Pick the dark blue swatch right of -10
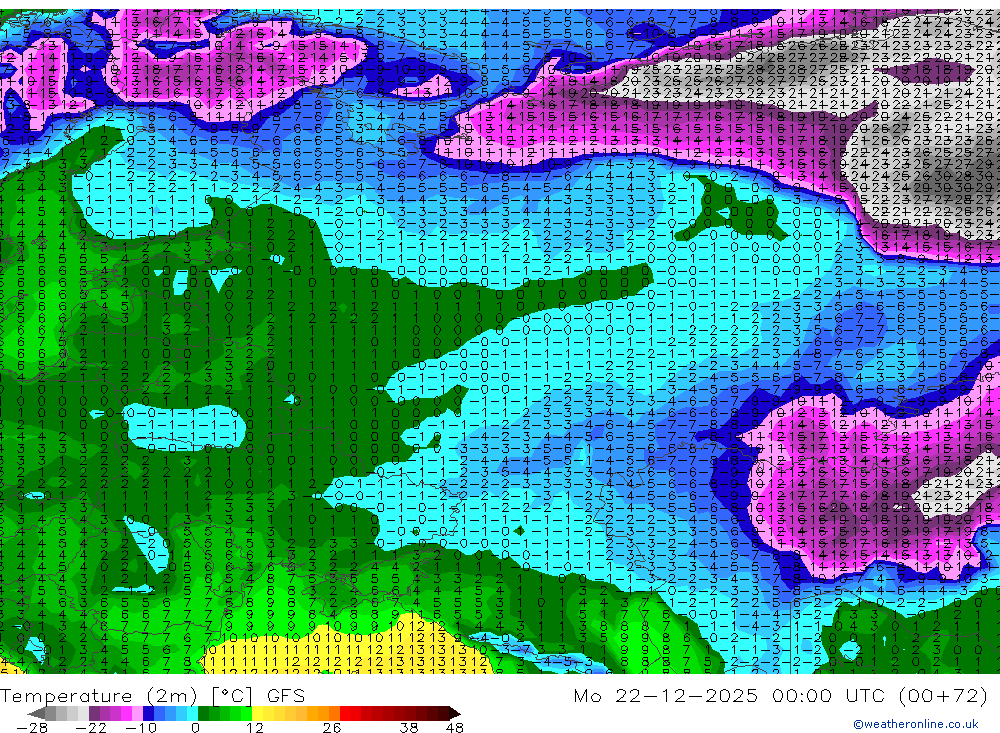The height and width of the screenshot is (733, 1000). 149,713
